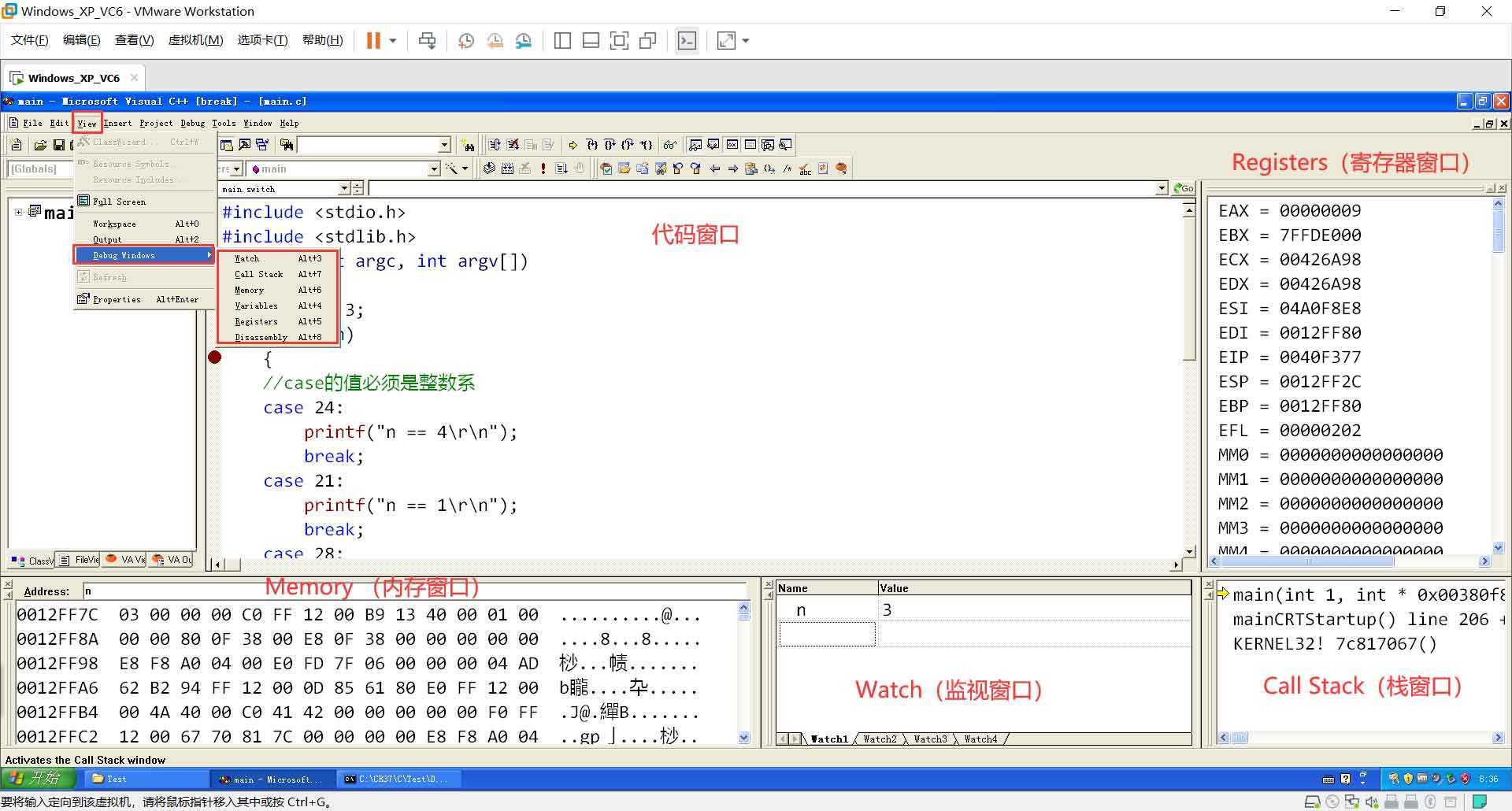
Task: Click the New text file icon in VC++ toolbar
Action: pos(17,145)
